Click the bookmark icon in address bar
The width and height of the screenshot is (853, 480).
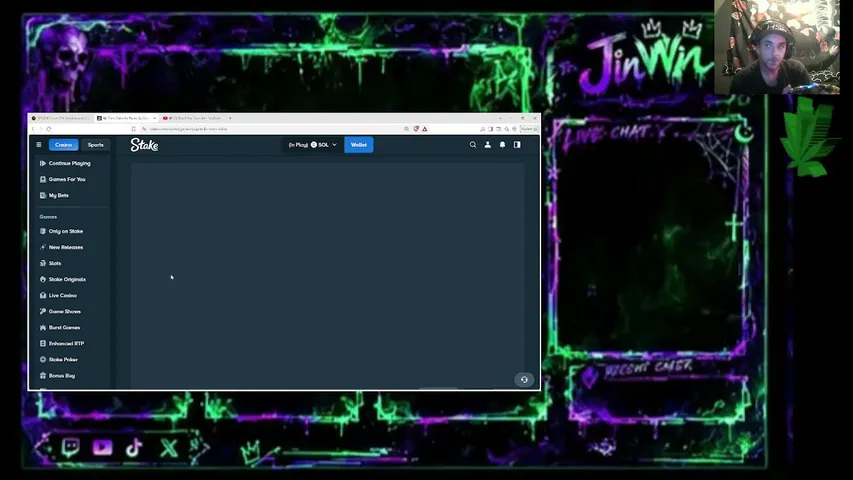[134, 129]
